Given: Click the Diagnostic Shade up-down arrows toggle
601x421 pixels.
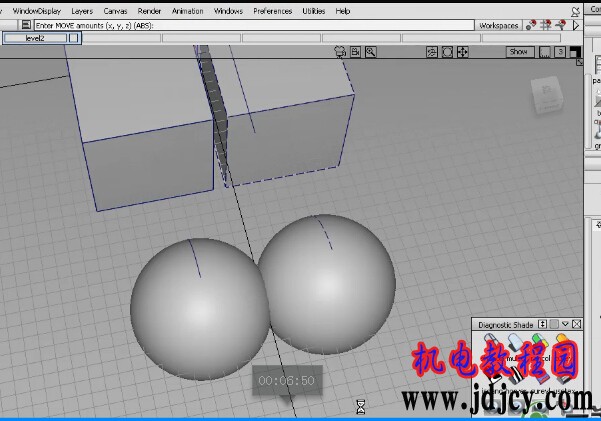Looking at the screenshot, I should (x=542, y=324).
